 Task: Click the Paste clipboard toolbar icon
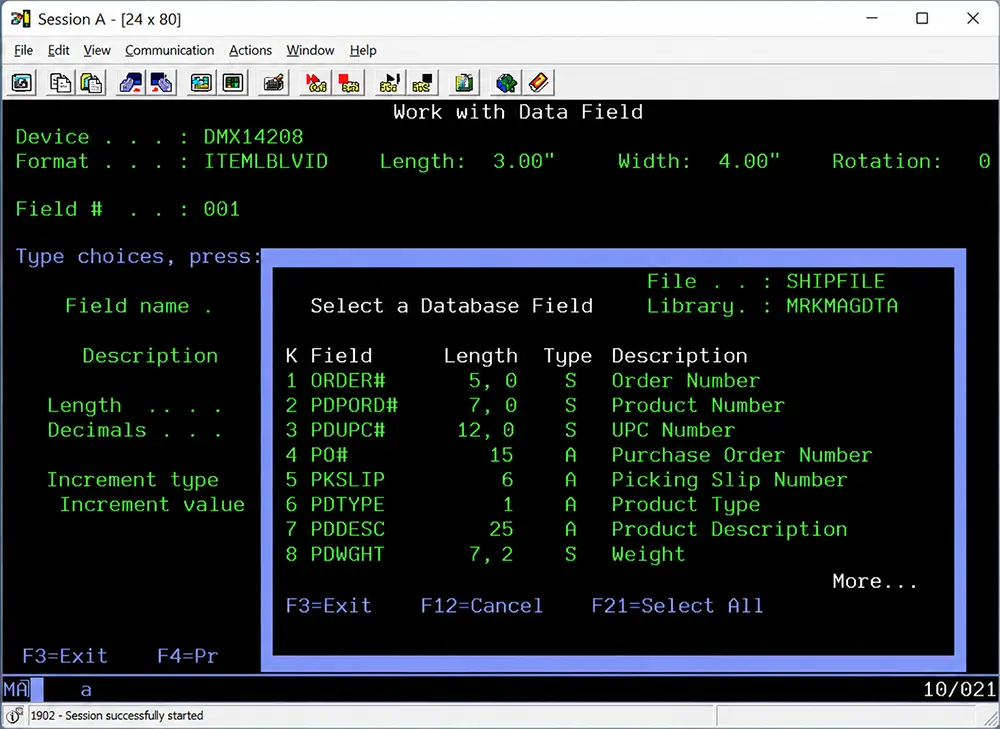(91, 83)
